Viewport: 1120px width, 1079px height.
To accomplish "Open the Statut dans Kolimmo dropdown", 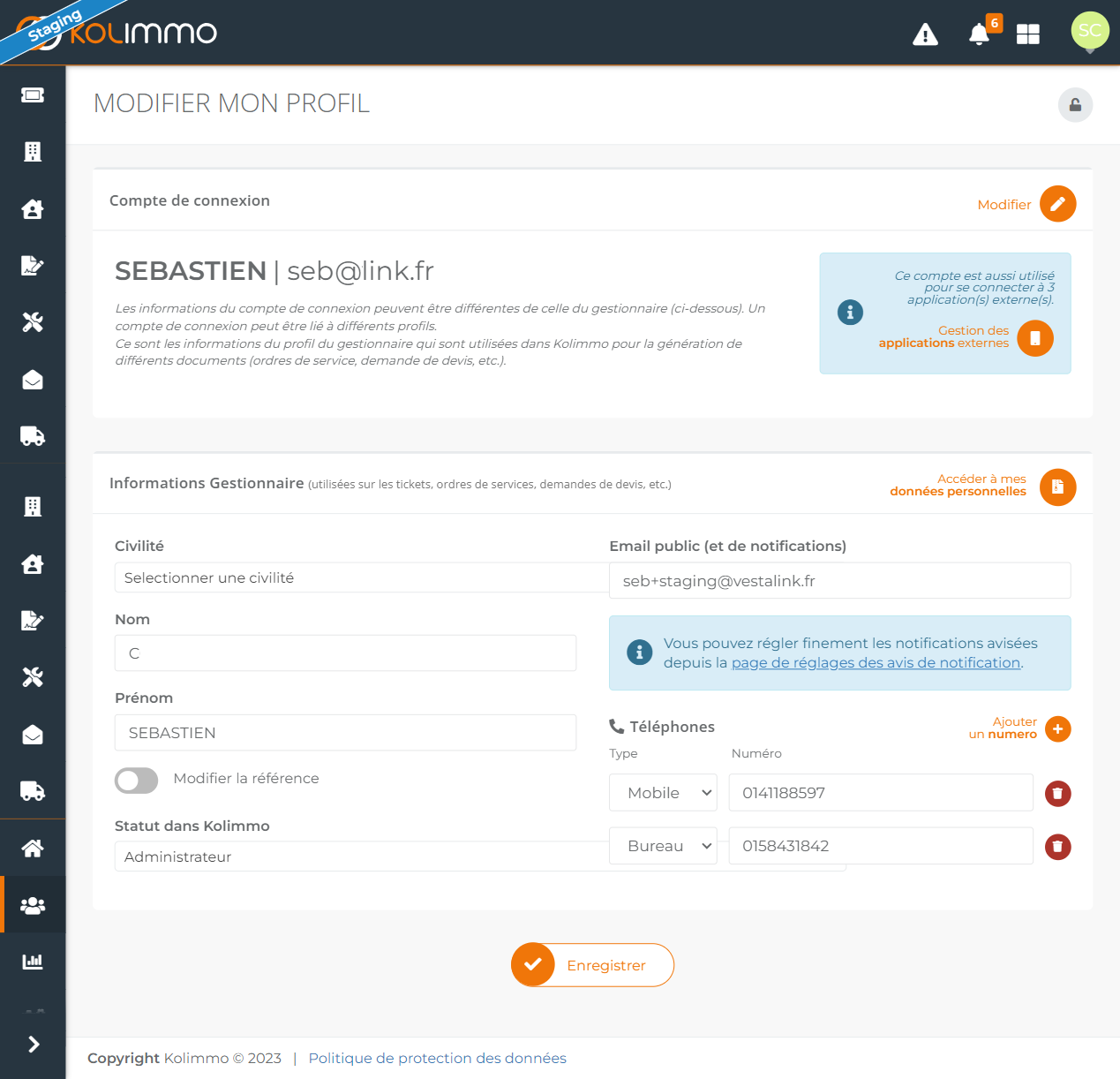I will pyautogui.click(x=361, y=856).
